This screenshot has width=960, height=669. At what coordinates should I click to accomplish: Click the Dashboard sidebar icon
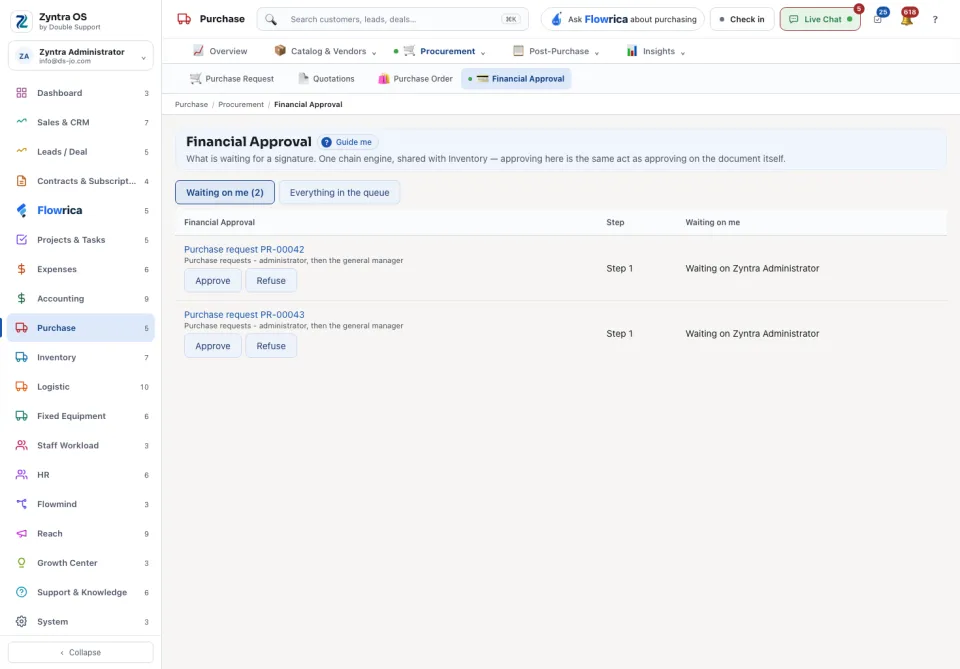(x=21, y=93)
